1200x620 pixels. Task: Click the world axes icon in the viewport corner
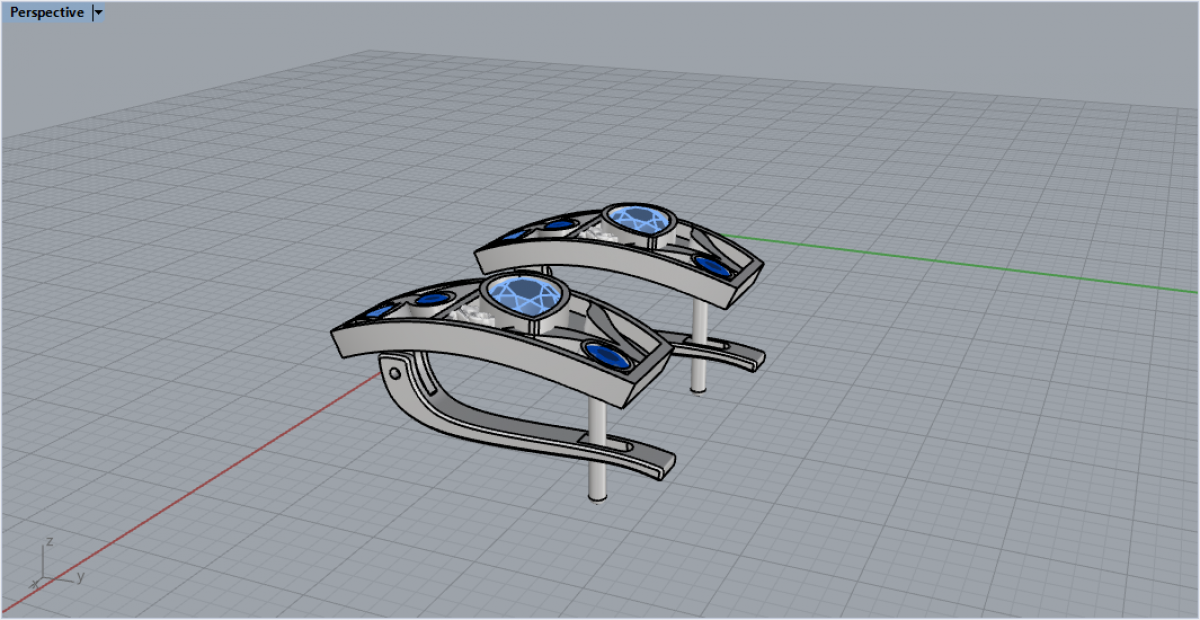click(x=59, y=566)
